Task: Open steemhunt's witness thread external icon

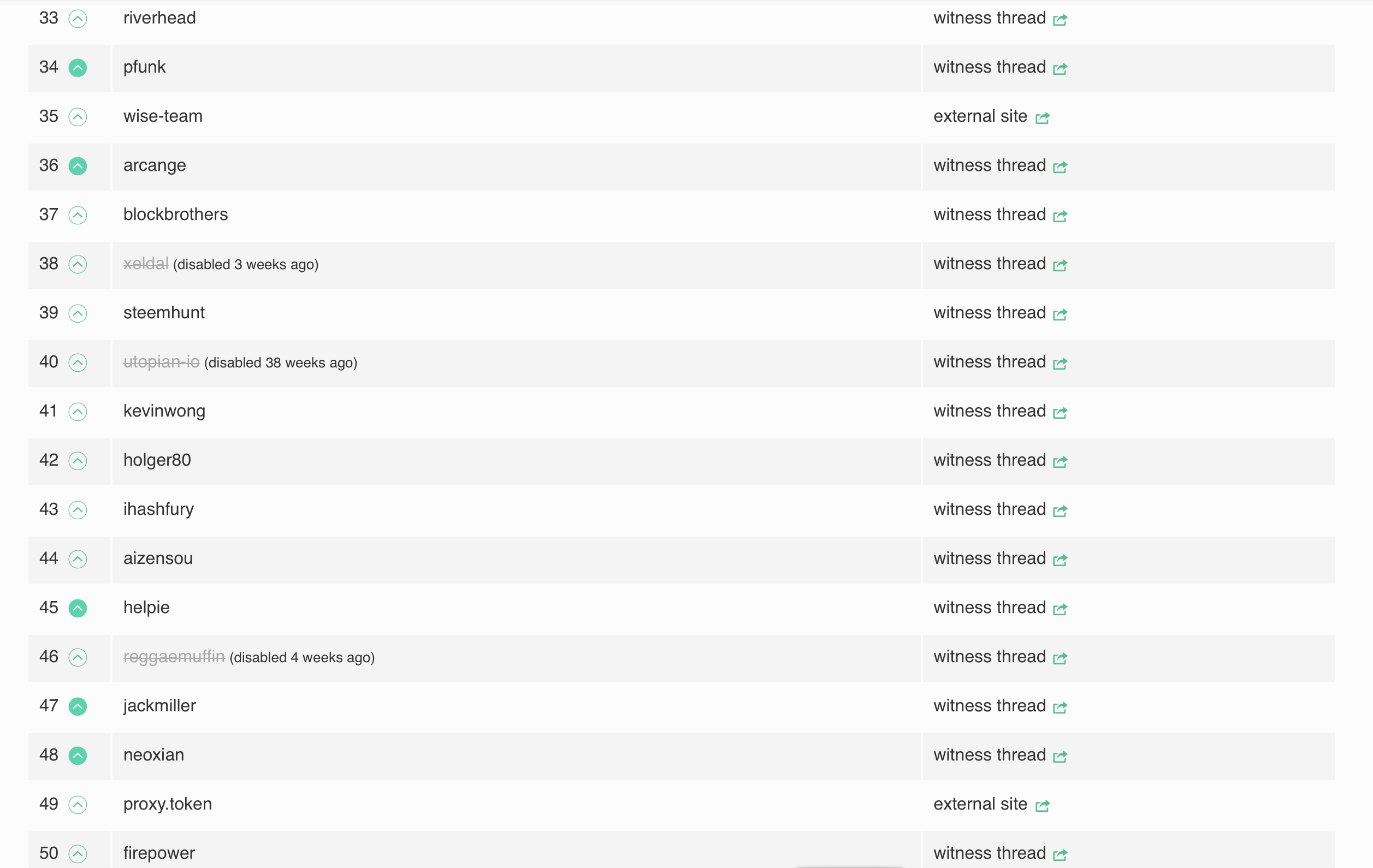Action: pyautogui.click(x=1060, y=314)
